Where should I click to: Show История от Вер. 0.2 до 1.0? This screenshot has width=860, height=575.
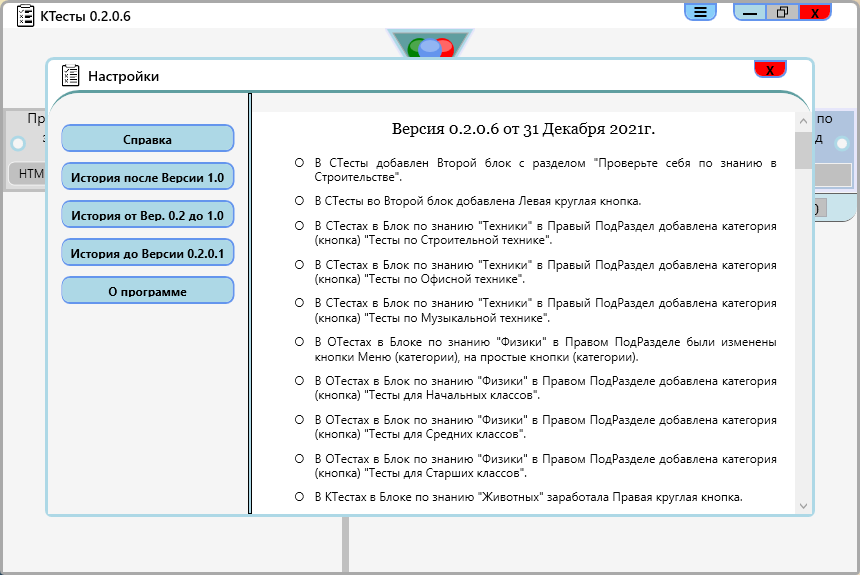148,215
